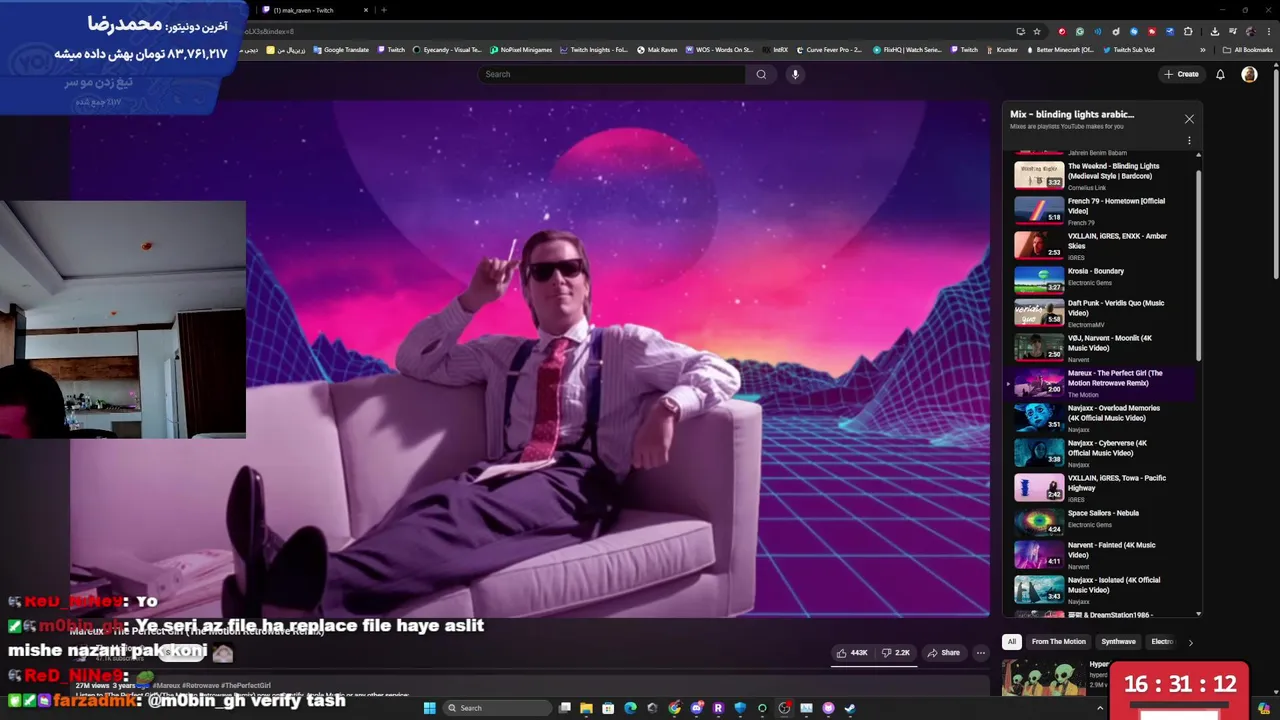Viewport: 1280px width, 720px height.
Task: Select the All filter chip
Action: (1012, 642)
